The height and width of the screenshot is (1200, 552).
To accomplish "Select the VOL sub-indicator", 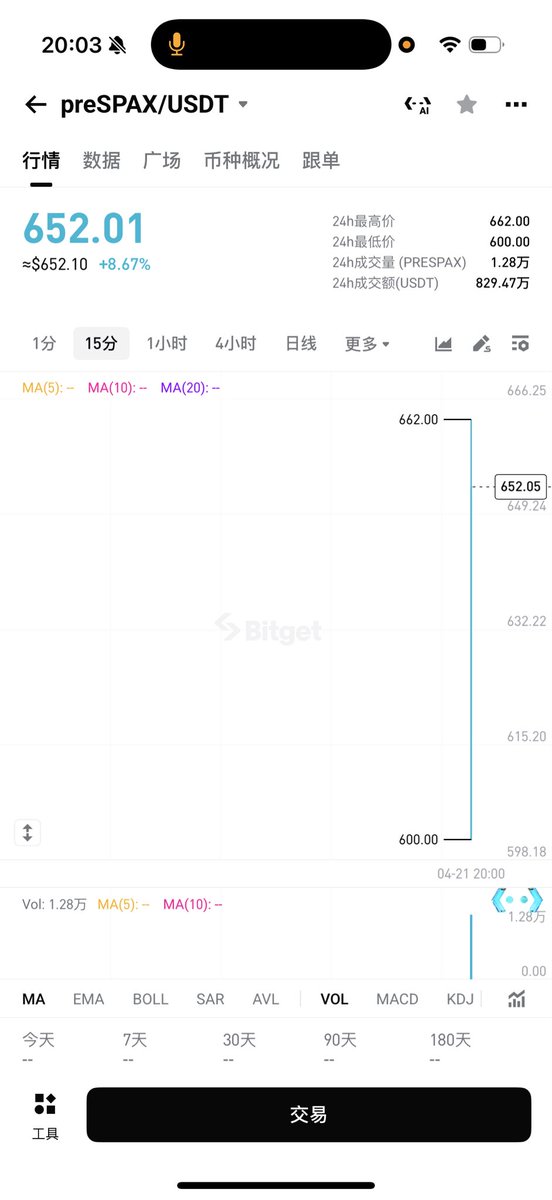I will coord(334,999).
